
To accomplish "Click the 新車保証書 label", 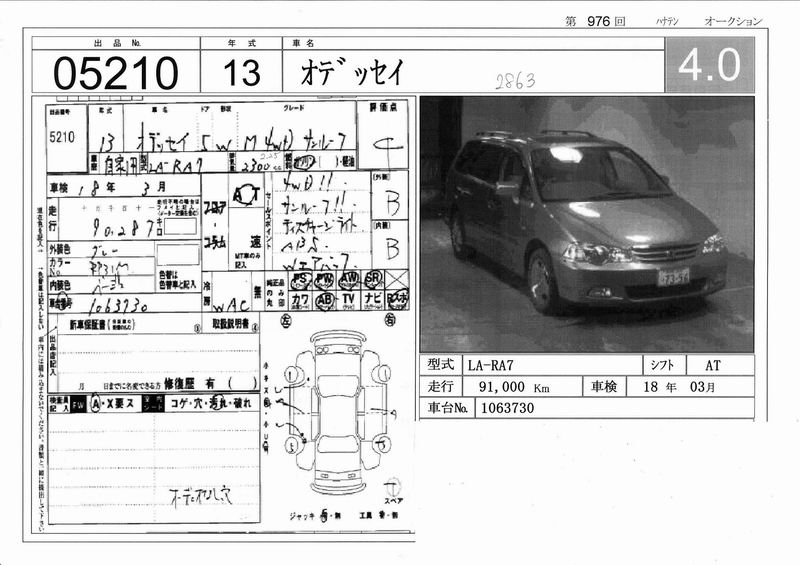I will point(87,325).
